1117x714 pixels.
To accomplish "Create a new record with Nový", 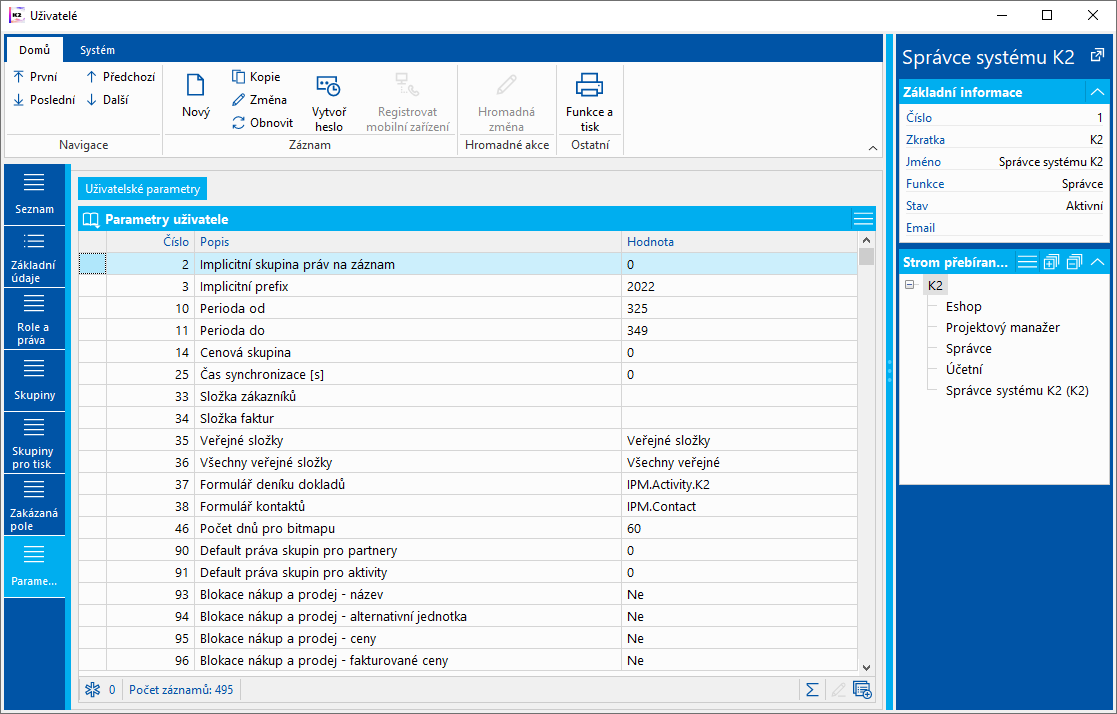I will click(196, 97).
